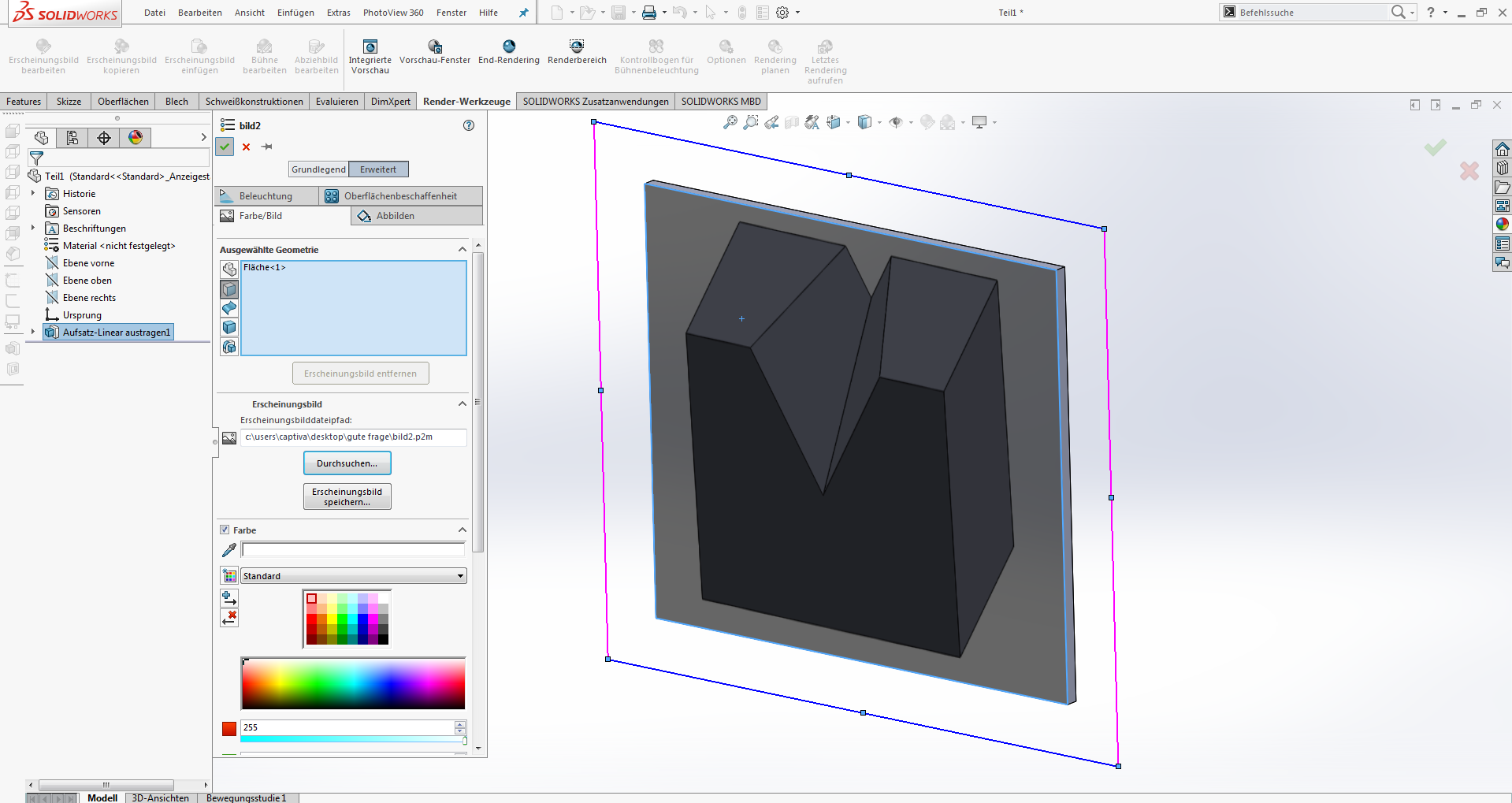Open the Vorschau-Fenster tool

435,54
